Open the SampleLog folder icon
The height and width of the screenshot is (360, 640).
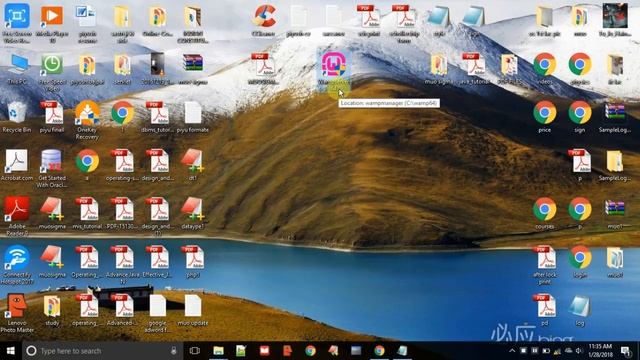point(615,161)
